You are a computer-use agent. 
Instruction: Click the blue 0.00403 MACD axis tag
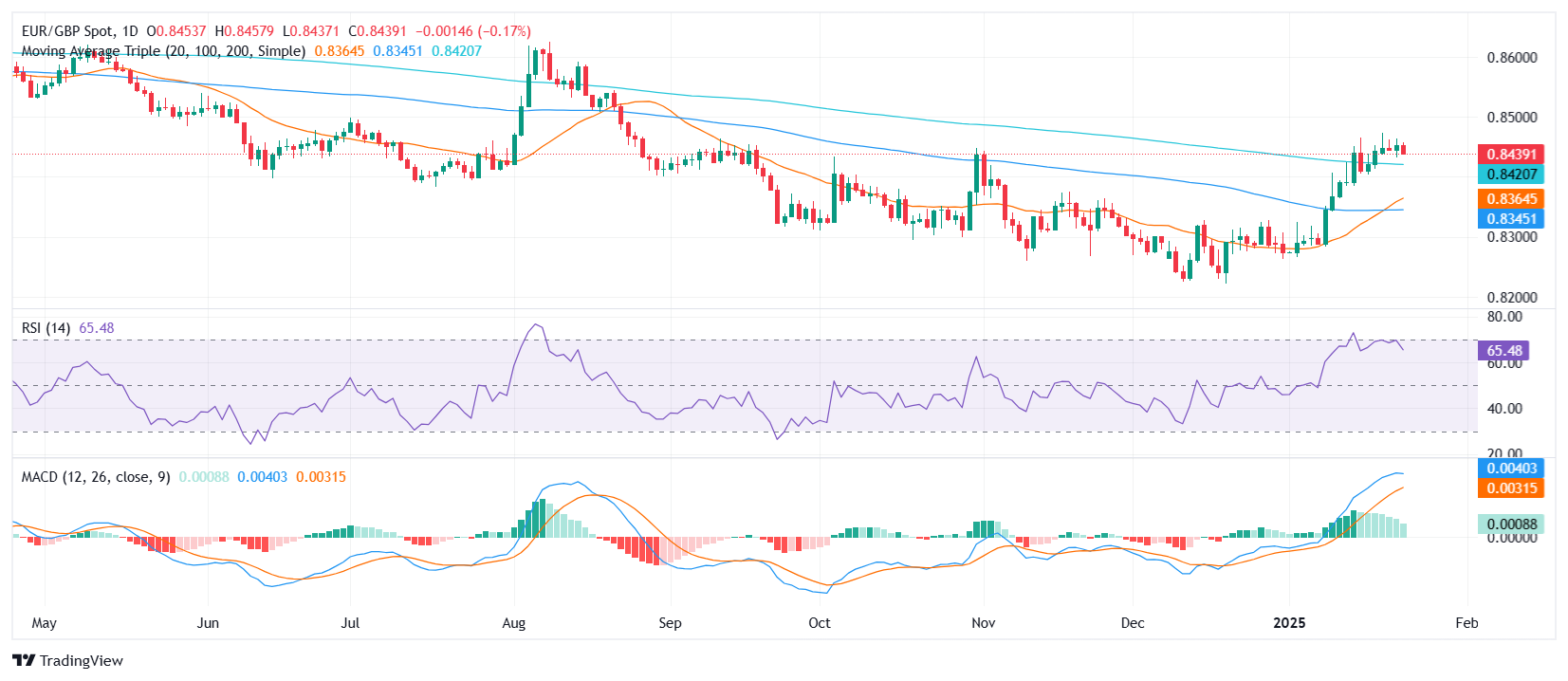pos(1510,468)
